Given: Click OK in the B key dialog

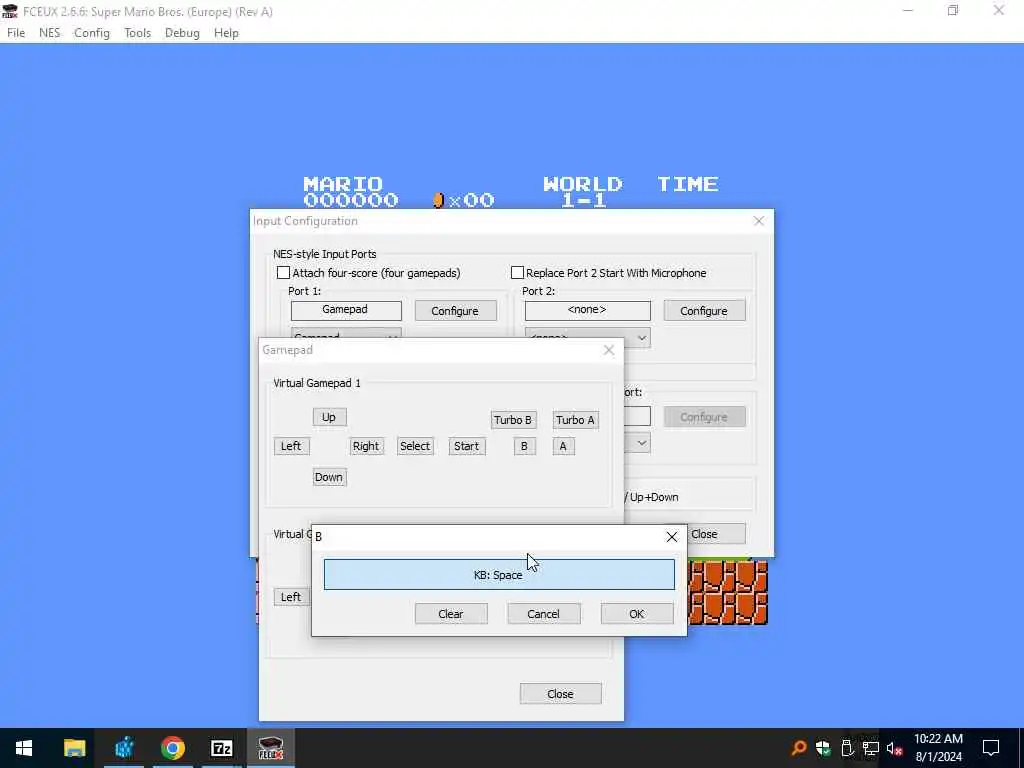Looking at the screenshot, I should (x=637, y=614).
